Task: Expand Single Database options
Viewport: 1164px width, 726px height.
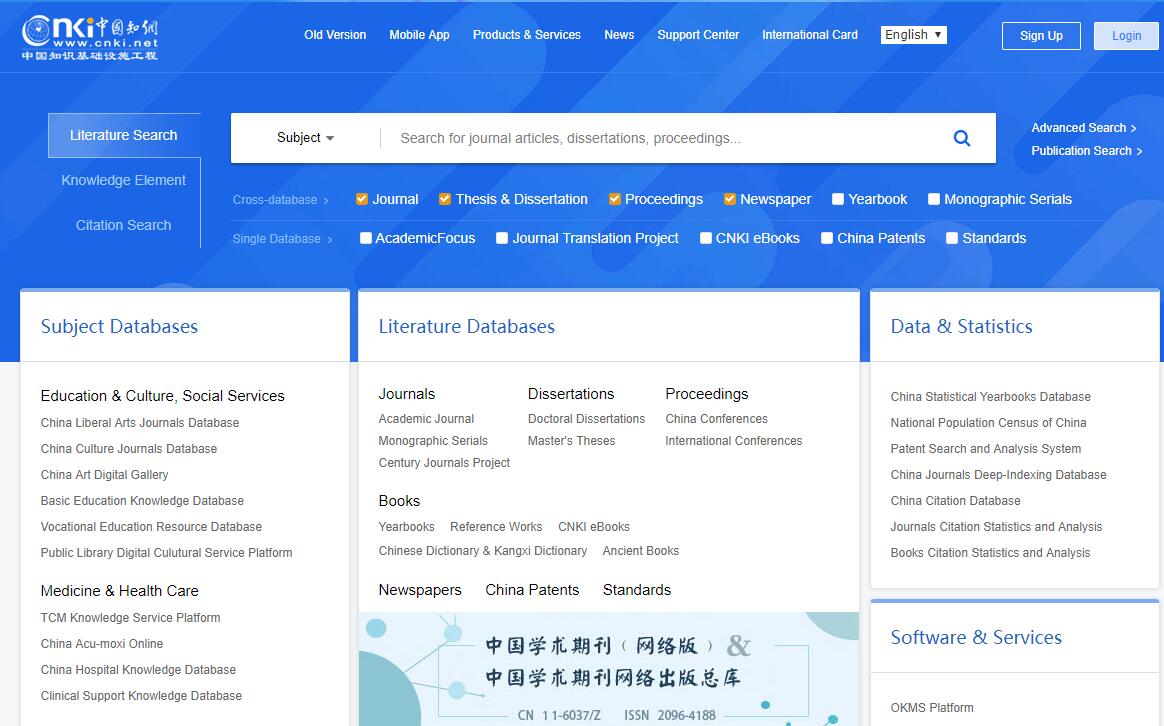Action: pos(282,239)
